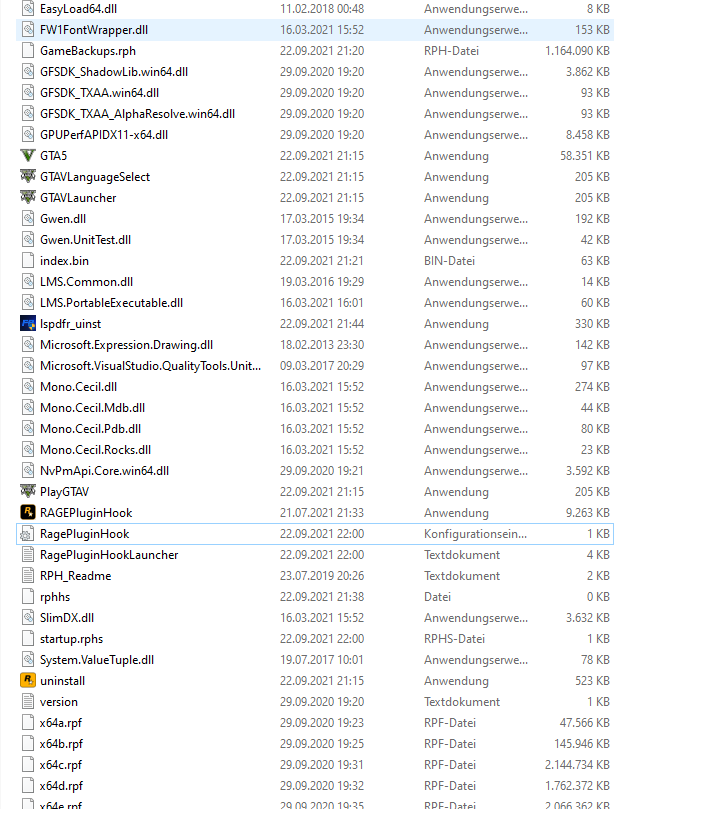Select Microsoft.Expression.Drawing.dll file name

(126, 345)
